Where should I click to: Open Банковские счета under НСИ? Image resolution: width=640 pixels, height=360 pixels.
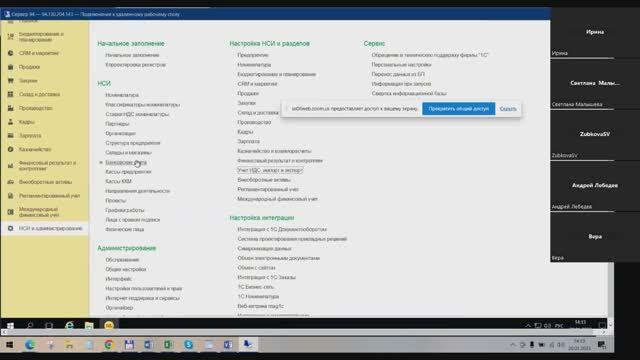(x=126, y=162)
